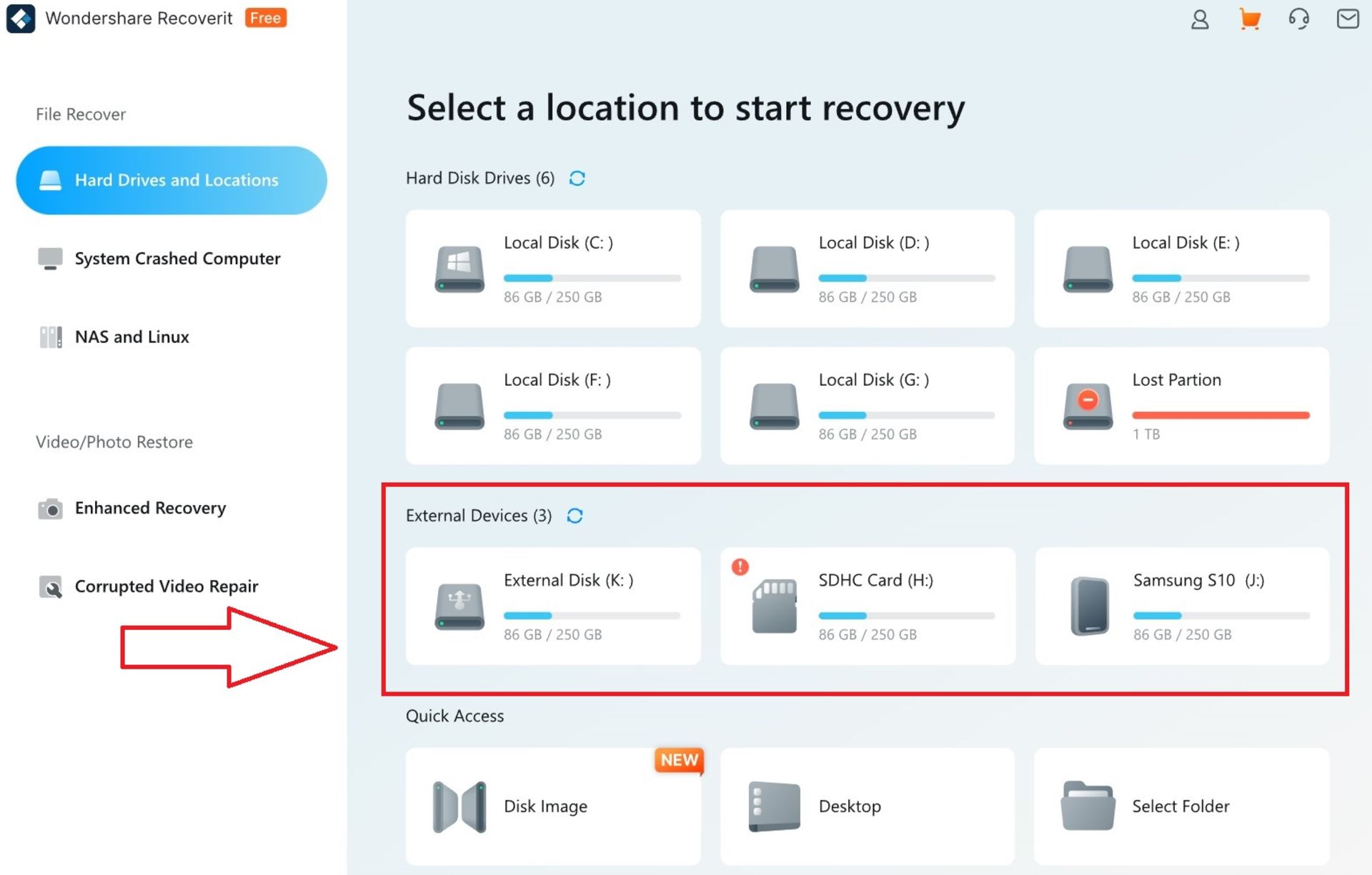Open Disk Image label in Quick Access
The width and height of the screenshot is (1372, 875).
(x=545, y=806)
